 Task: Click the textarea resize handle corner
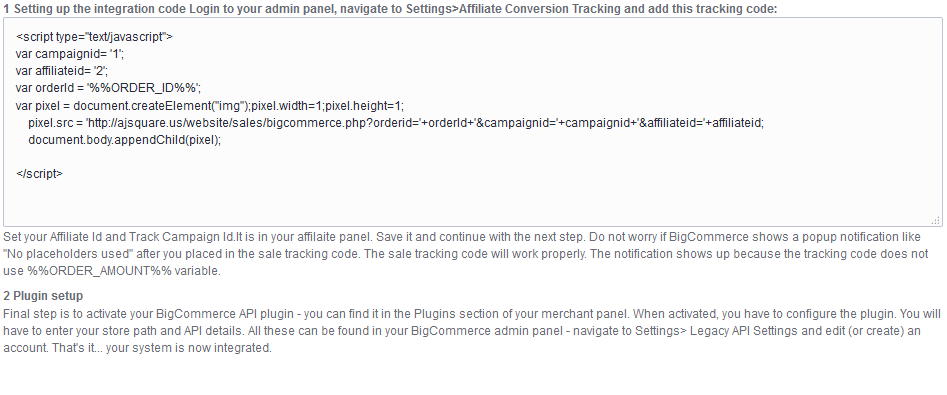click(936, 221)
